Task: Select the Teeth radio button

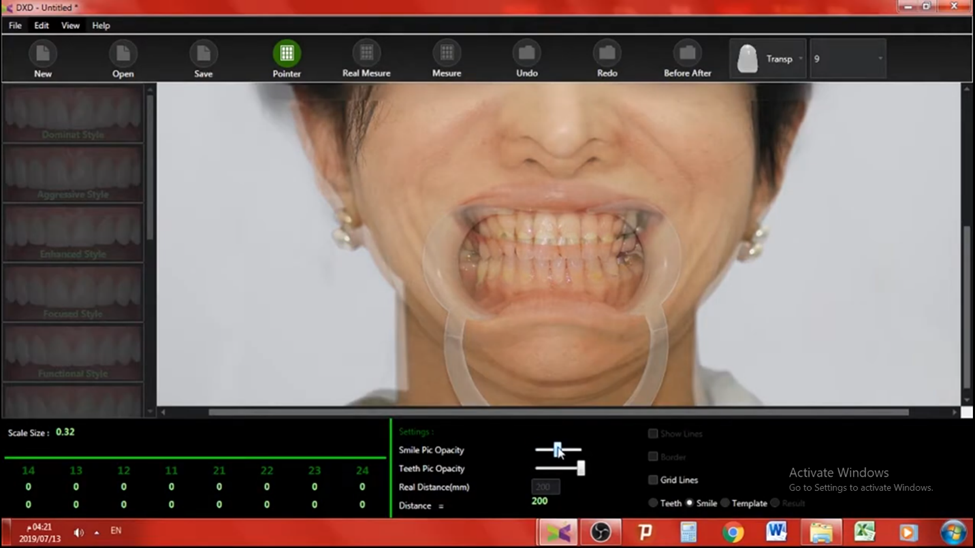Action: coord(653,503)
